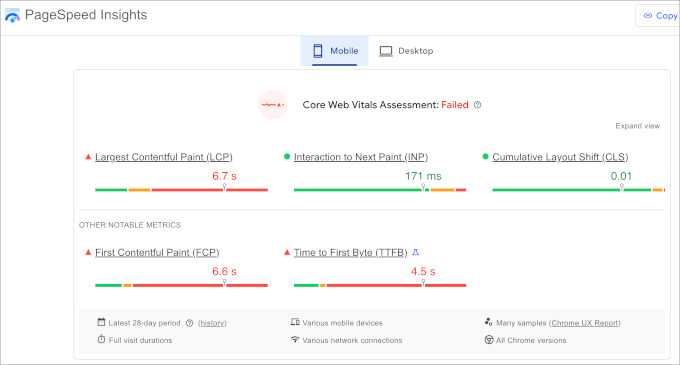The height and width of the screenshot is (365, 680).
Task: Switch to the Mobile tab
Action: [334, 51]
